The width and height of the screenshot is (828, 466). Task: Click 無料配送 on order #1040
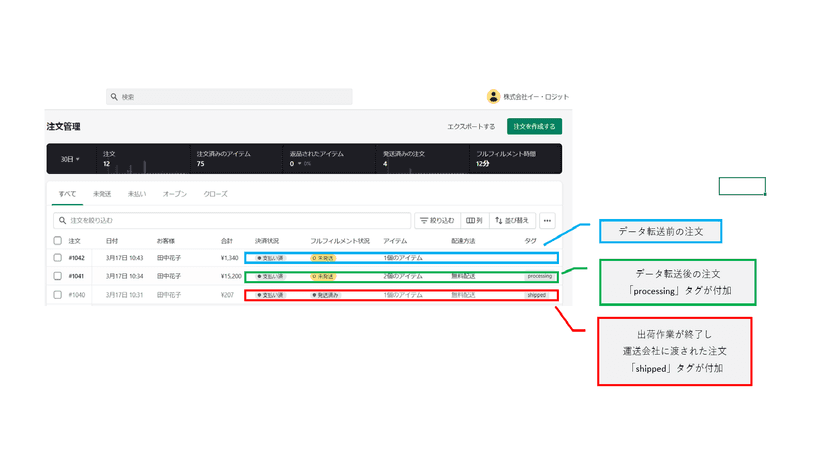463,295
